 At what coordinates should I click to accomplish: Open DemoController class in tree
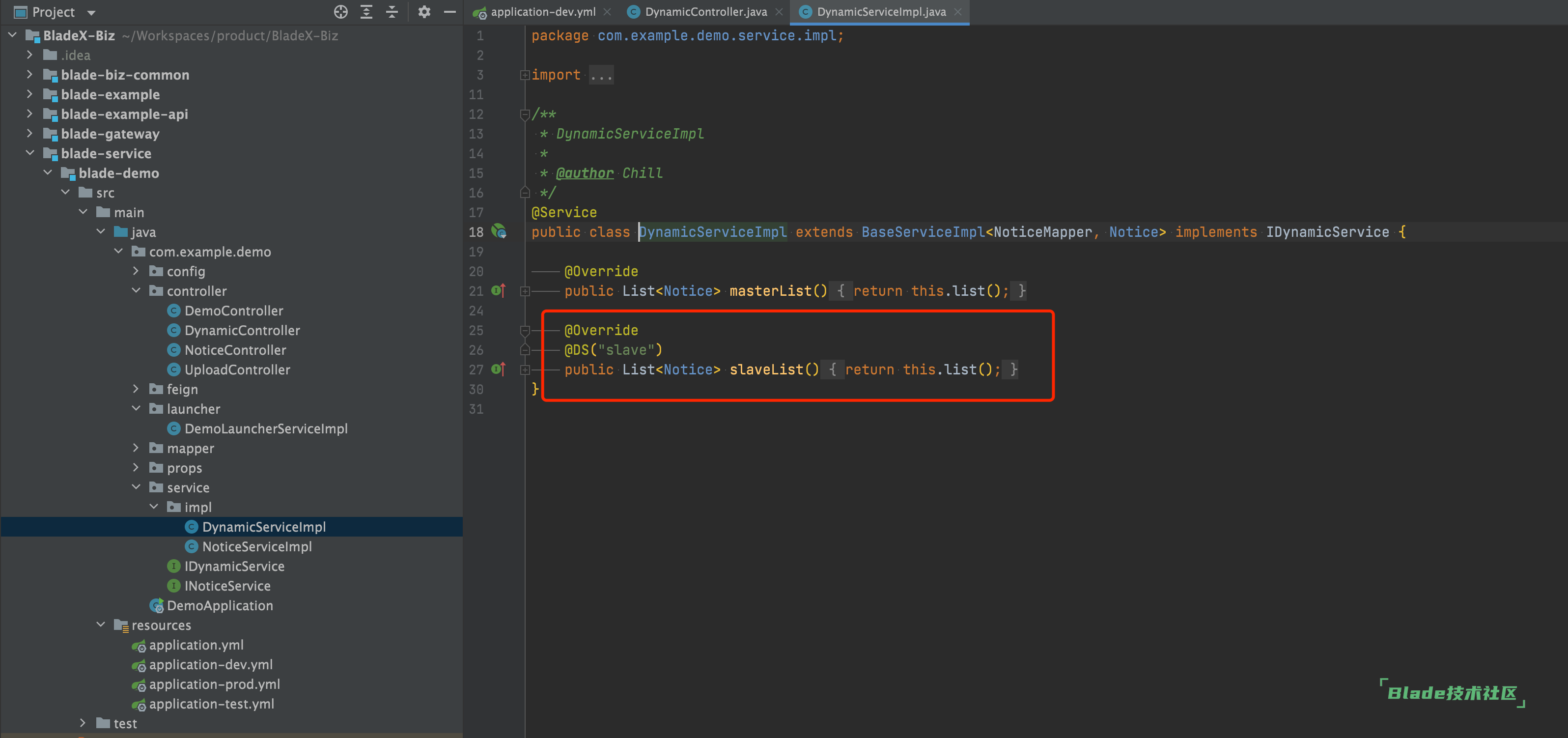pyautogui.click(x=234, y=311)
